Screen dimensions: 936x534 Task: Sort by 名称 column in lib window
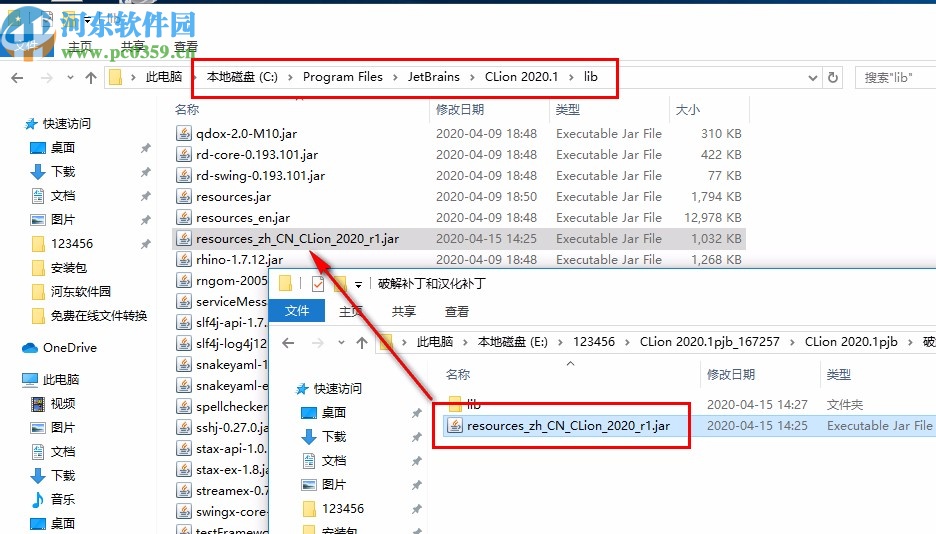187,110
